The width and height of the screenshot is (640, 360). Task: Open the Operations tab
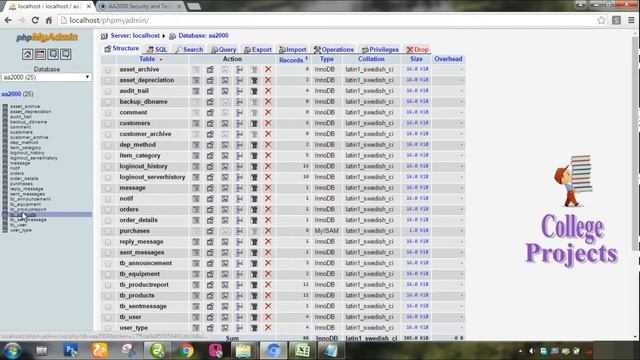tap(334, 49)
